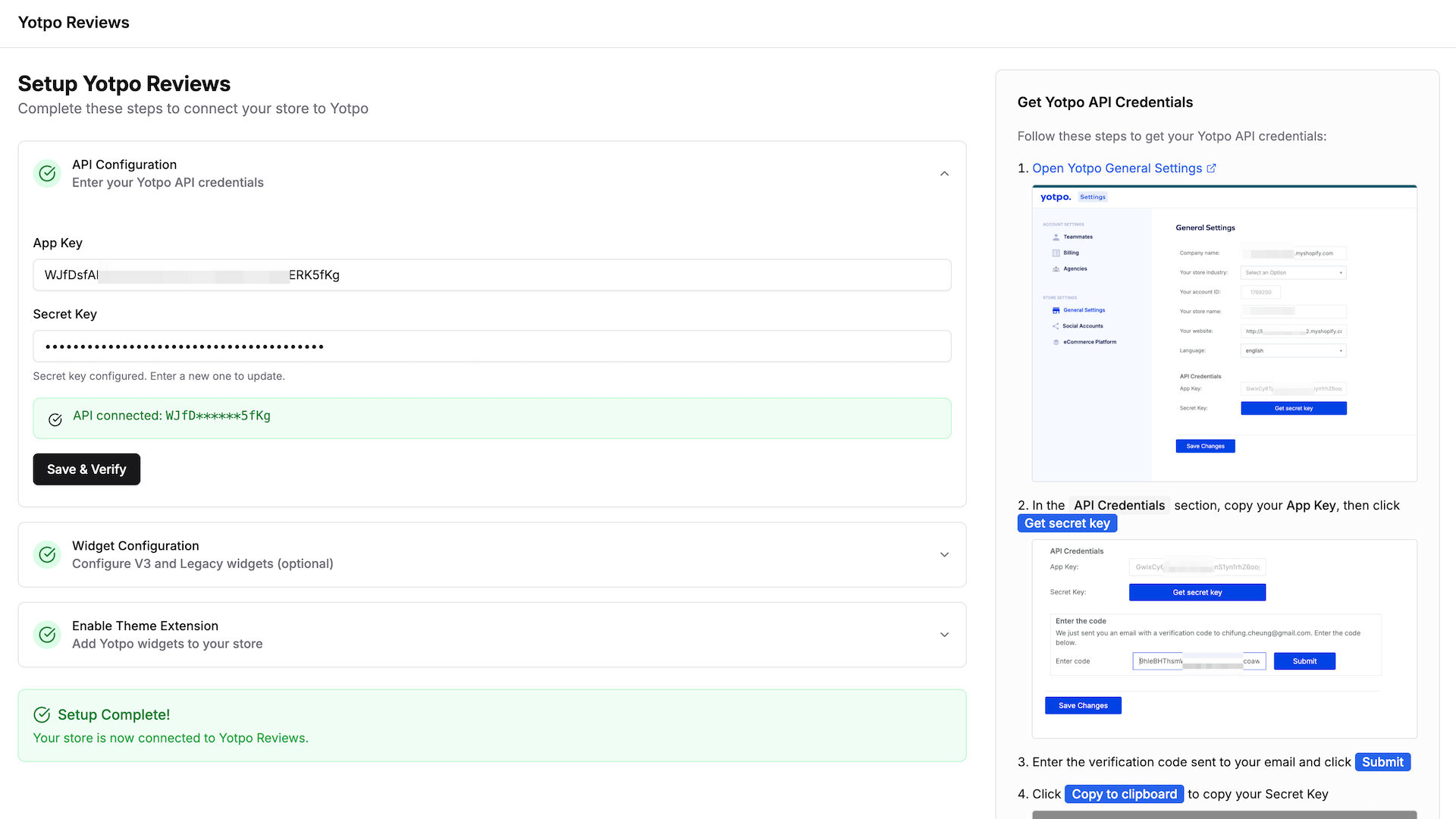1456x819 pixels.
Task: Expand the Widget Configuration section
Action: [x=944, y=554]
